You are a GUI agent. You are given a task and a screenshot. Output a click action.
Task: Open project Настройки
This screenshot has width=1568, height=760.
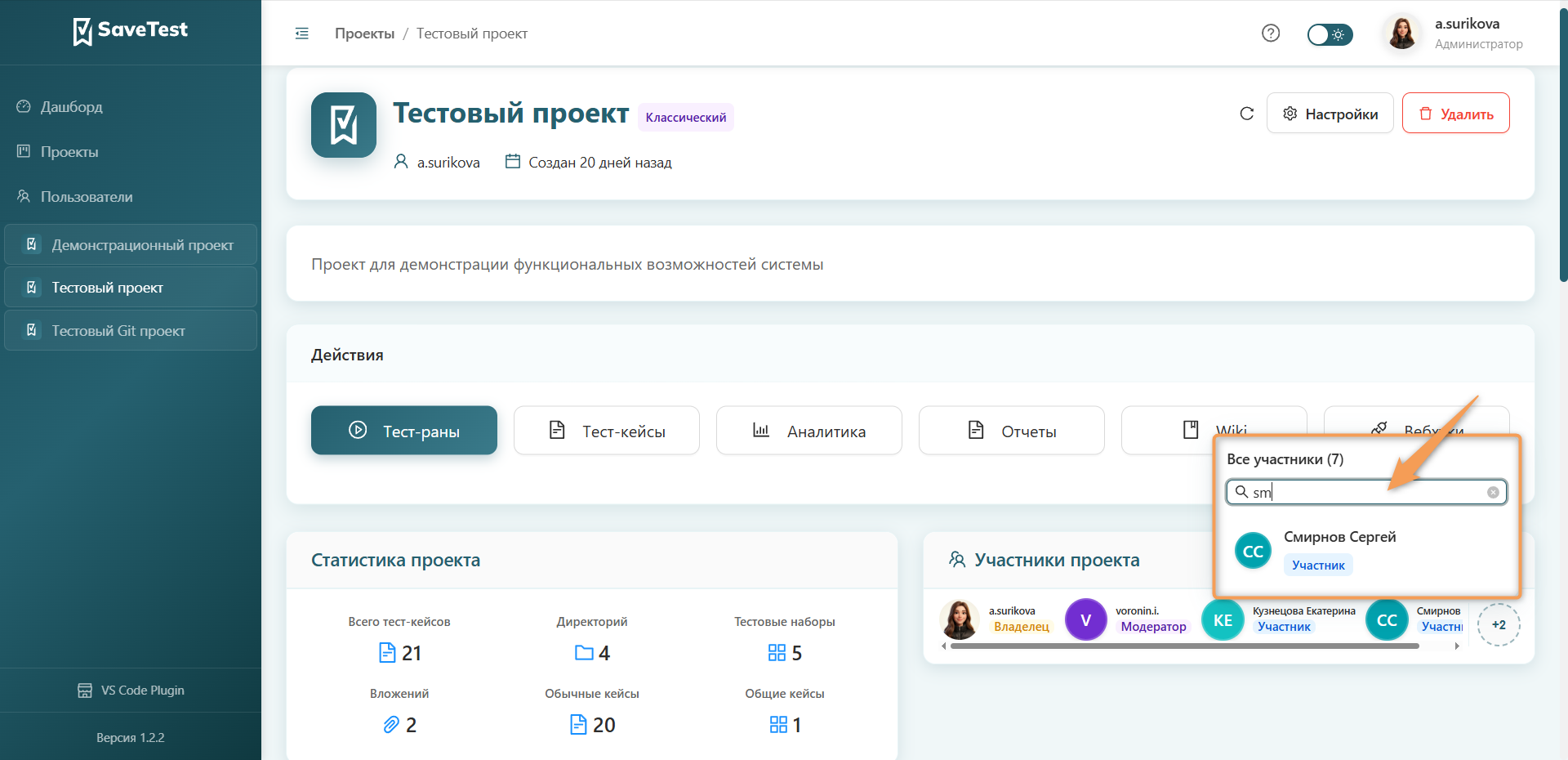click(1330, 114)
